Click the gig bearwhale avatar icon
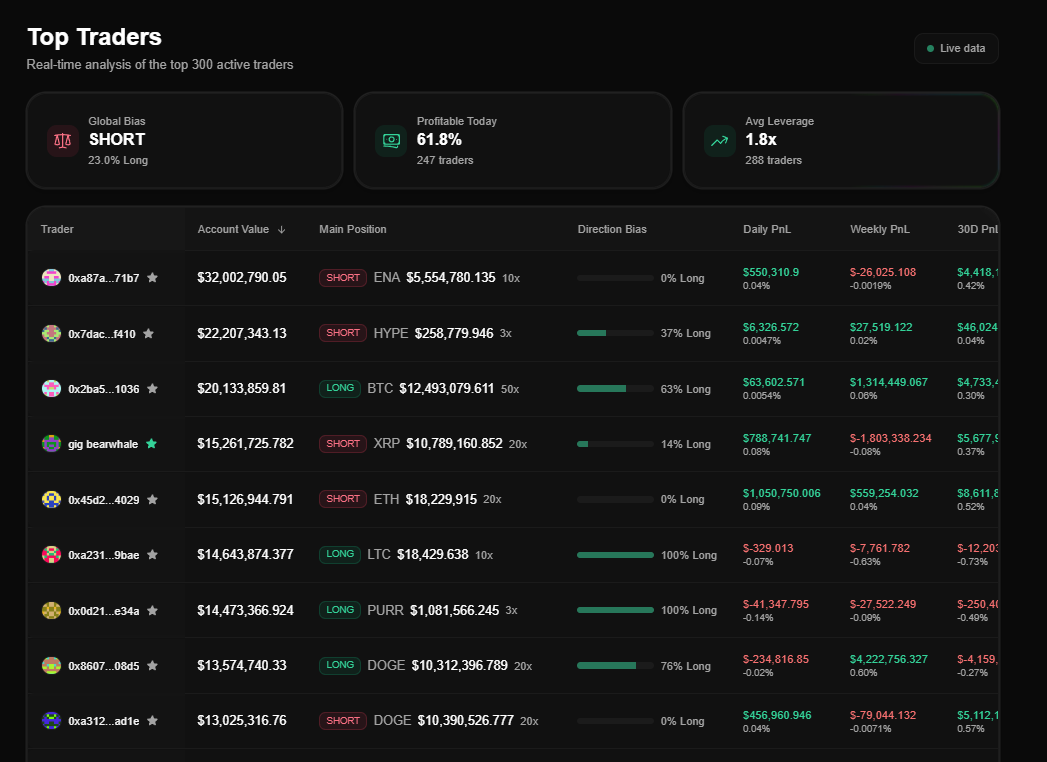 (51, 443)
